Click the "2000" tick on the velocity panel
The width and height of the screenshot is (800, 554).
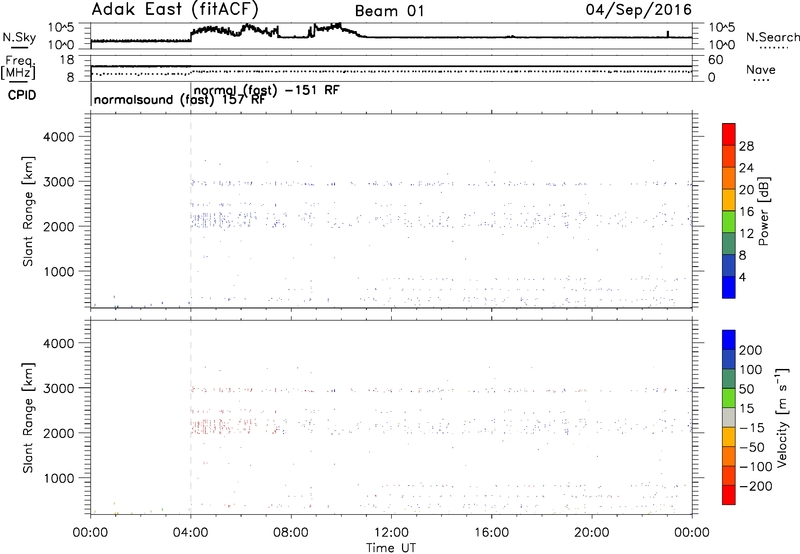click(59, 433)
